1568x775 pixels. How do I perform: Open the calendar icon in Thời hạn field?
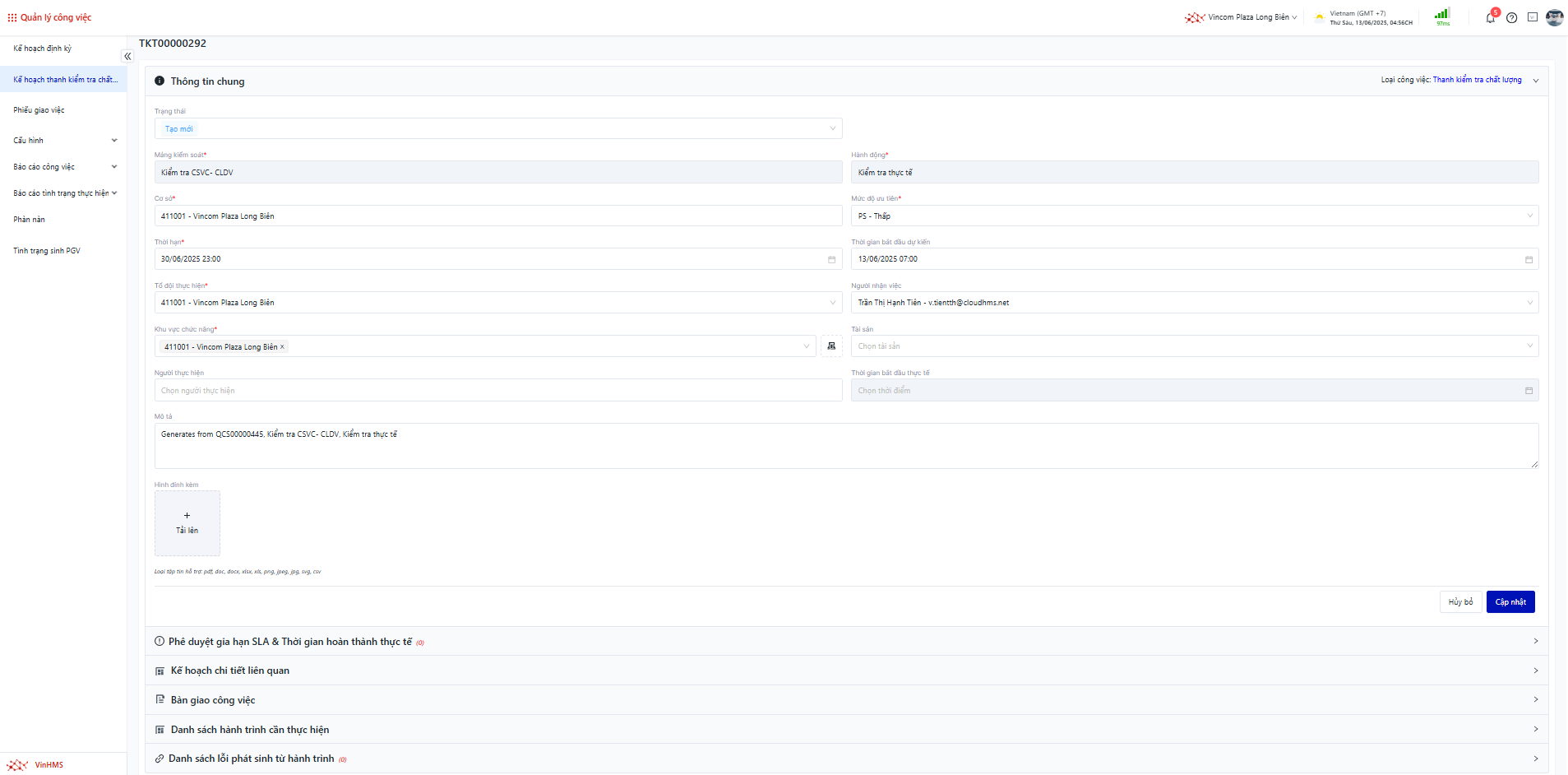(x=831, y=260)
